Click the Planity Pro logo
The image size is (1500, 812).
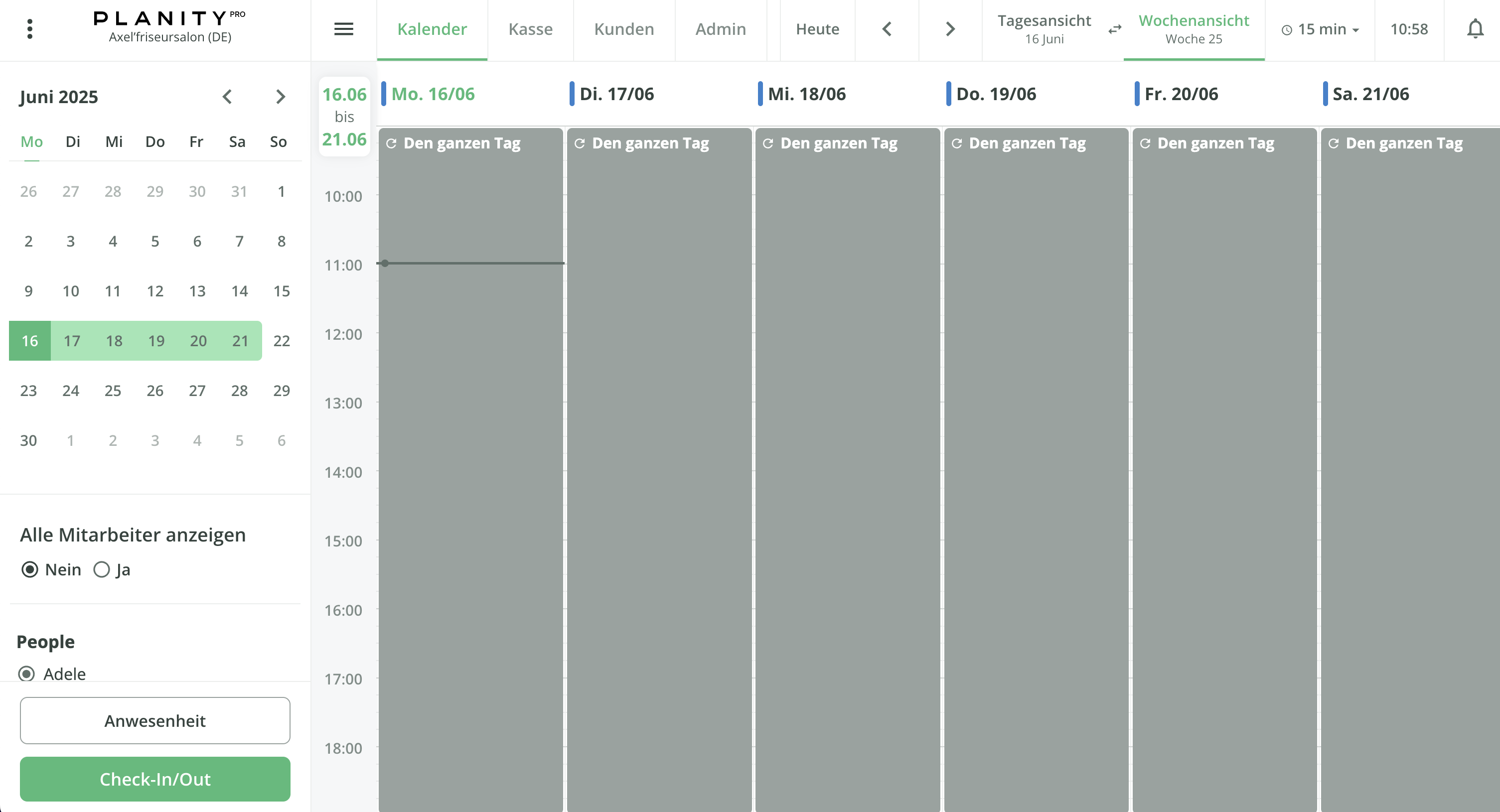pos(169,18)
